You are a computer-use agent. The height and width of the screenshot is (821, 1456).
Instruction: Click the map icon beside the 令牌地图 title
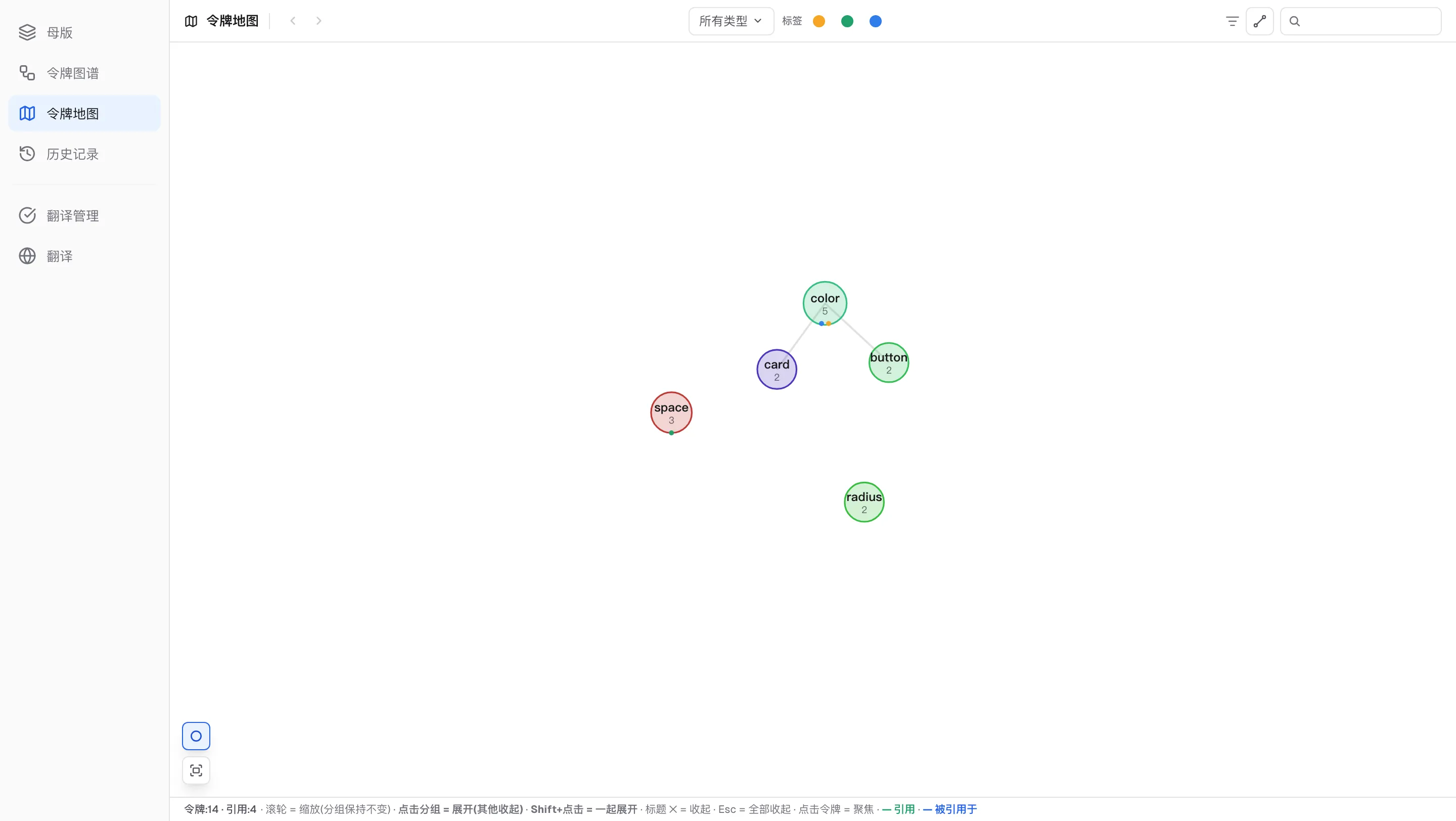191,21
